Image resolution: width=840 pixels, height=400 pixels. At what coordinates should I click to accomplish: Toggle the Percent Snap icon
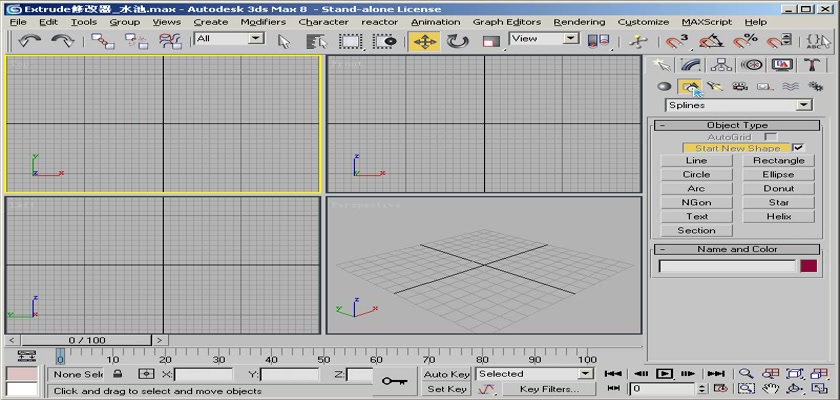(745, 41)
